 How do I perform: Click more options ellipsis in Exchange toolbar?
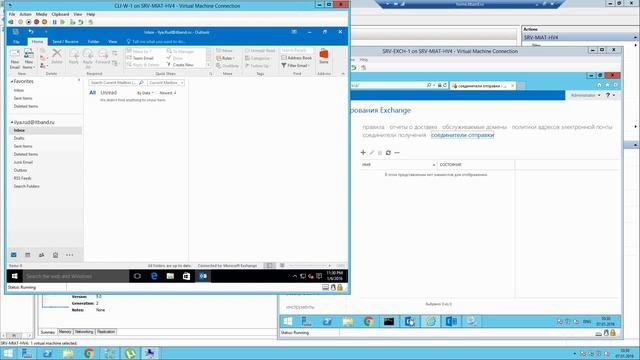click(397, 152)
